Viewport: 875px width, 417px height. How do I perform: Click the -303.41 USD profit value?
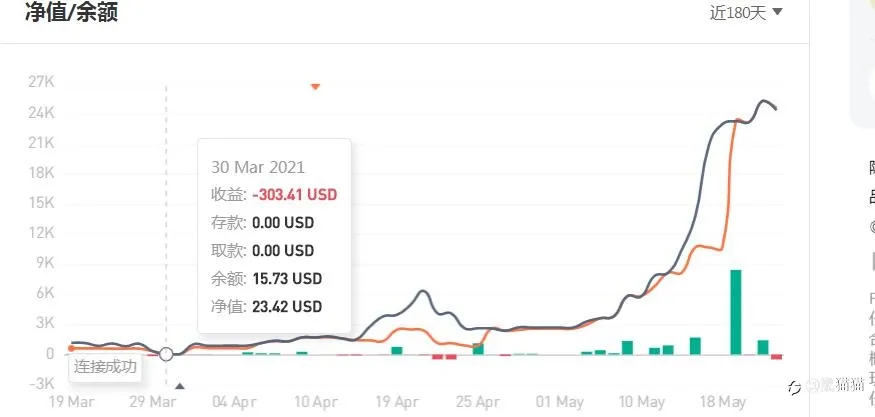[x=295, y=195]
